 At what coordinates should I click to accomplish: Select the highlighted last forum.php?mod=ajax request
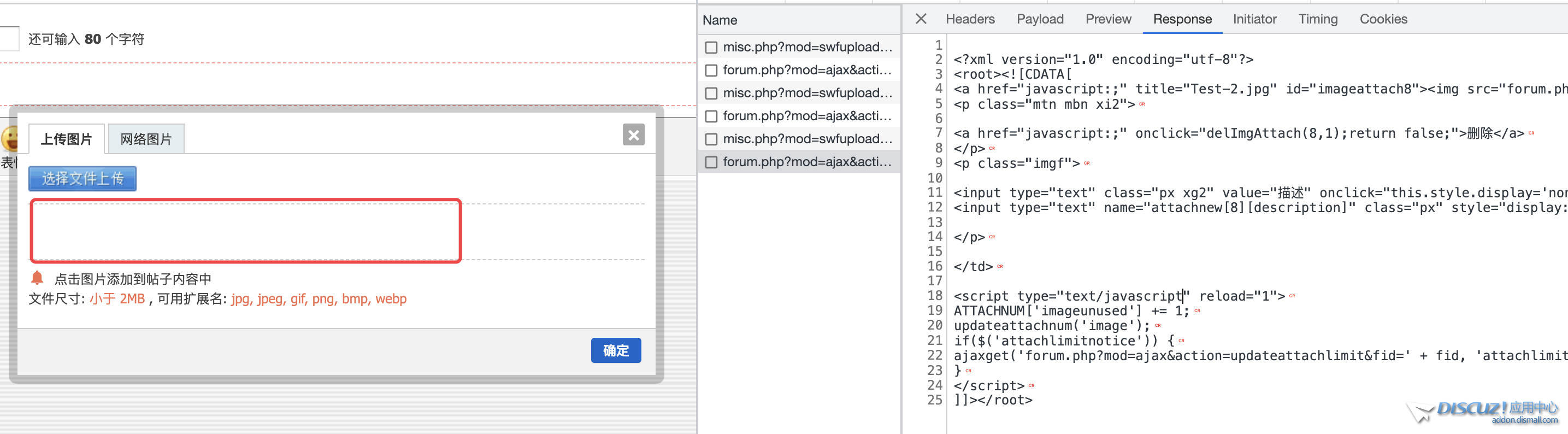[799, 162]
